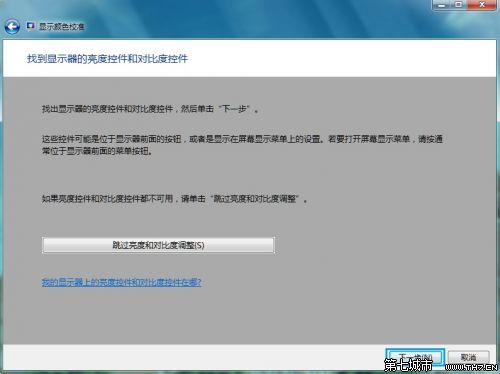
Task: Click the paragraph starting with 这些控件可能是位于
Action: pyautogui.click(x=242, y=145)
